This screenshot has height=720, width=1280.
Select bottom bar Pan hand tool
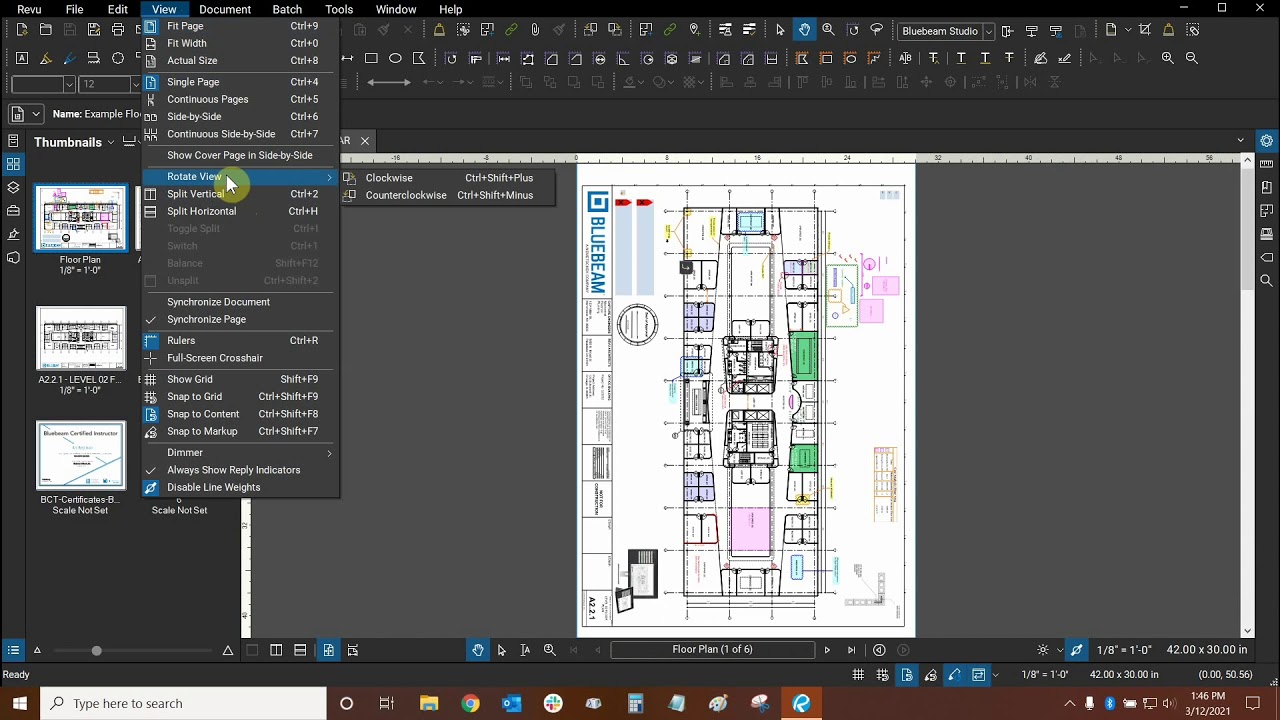tap(478, 650)
